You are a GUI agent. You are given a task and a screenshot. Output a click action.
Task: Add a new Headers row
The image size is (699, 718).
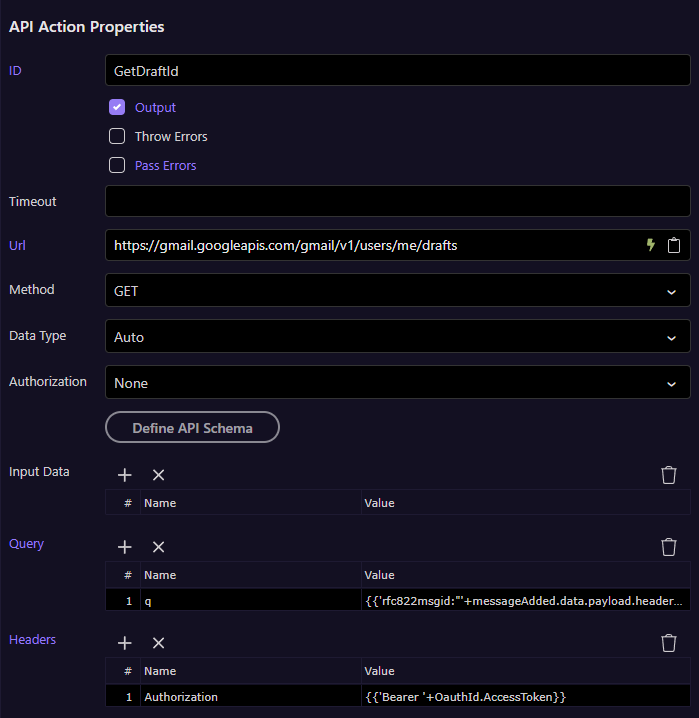coord(125,643)
